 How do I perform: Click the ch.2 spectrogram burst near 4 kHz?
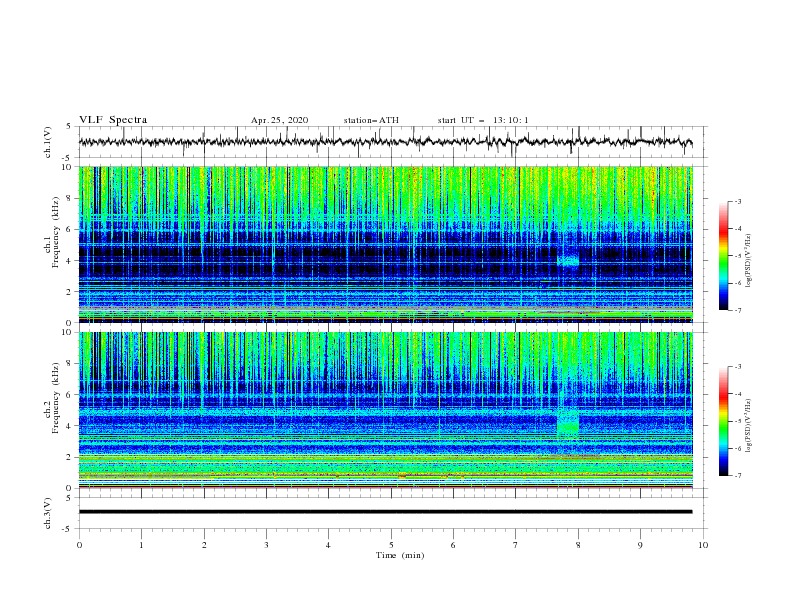pyautogui.click(x=568, y=424)
